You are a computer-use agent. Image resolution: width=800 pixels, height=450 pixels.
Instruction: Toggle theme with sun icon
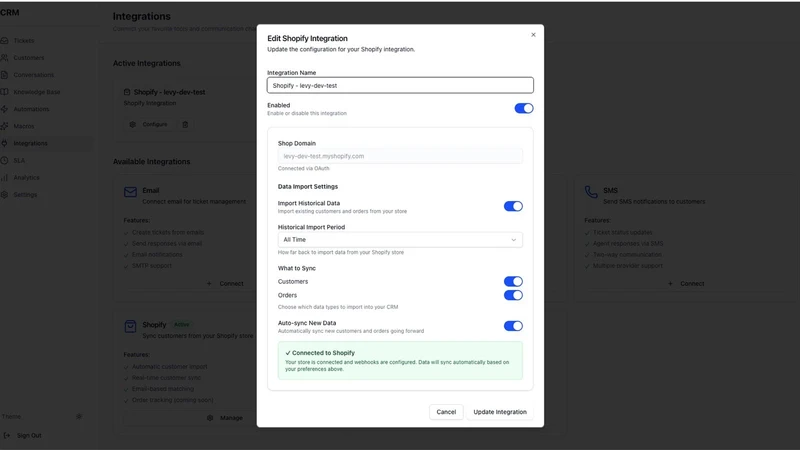[79, 416]
